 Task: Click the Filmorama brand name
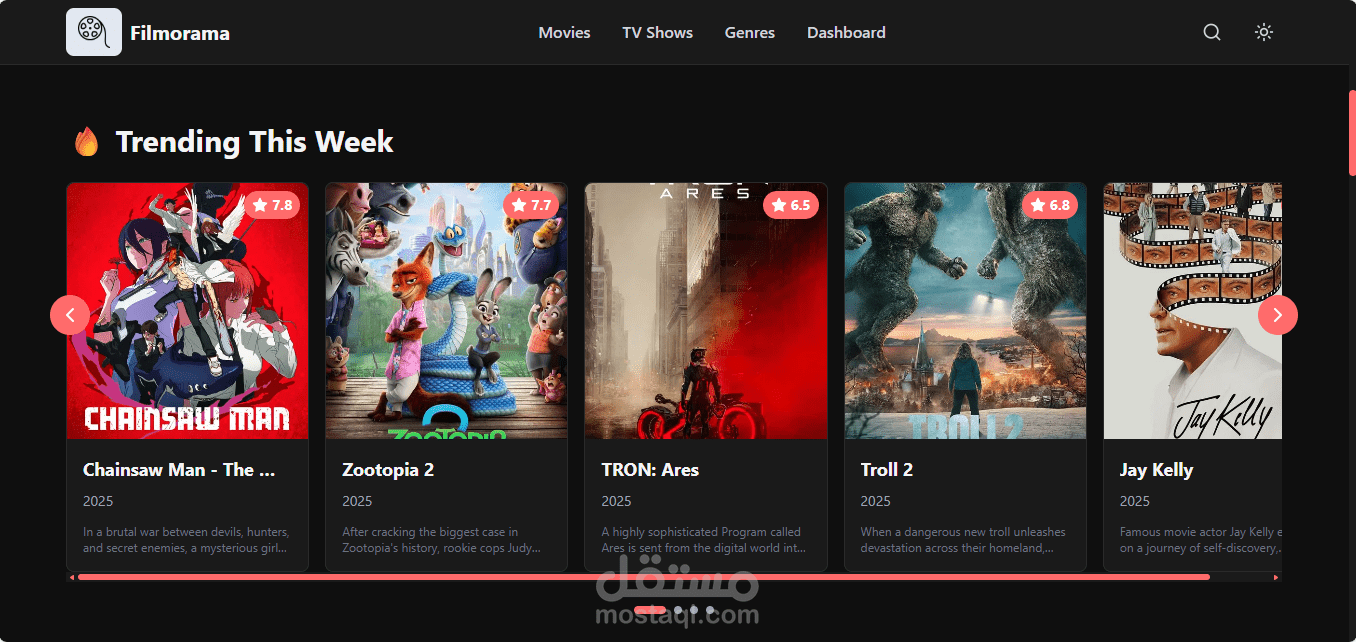point(180,33)
